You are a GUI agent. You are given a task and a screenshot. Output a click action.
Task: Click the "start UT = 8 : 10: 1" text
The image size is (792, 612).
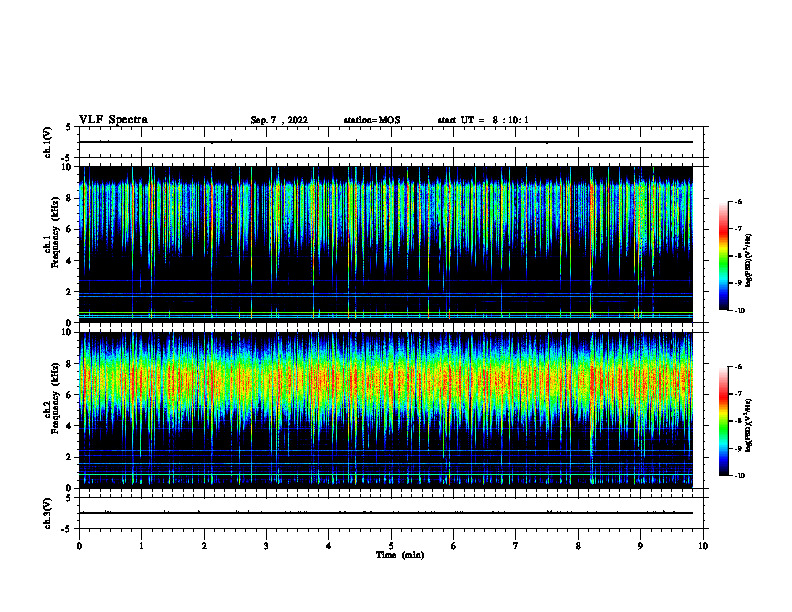(483, 120)
